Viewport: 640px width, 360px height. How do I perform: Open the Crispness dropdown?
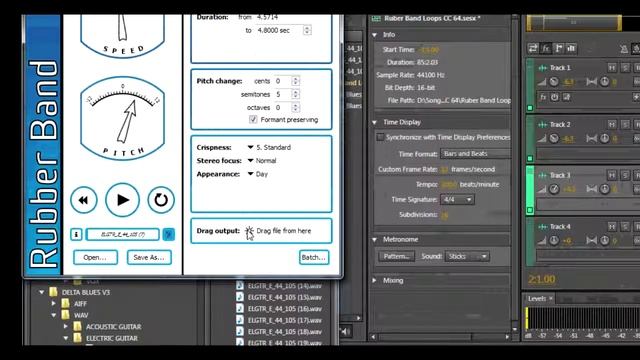tap(269, 147)
